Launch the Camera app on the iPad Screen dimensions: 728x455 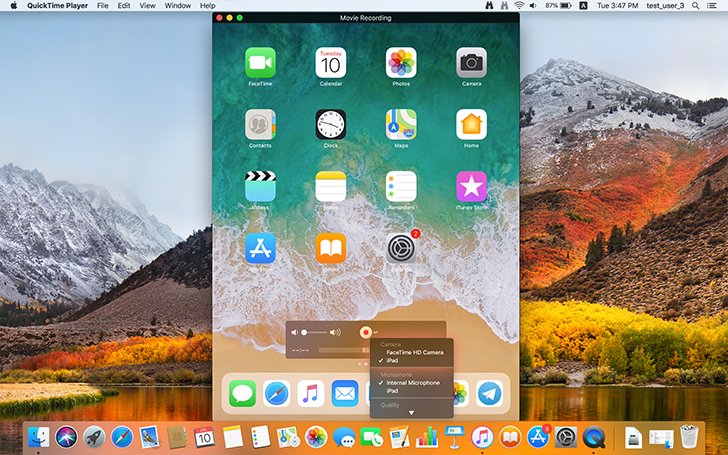click(x=471, y=63)
